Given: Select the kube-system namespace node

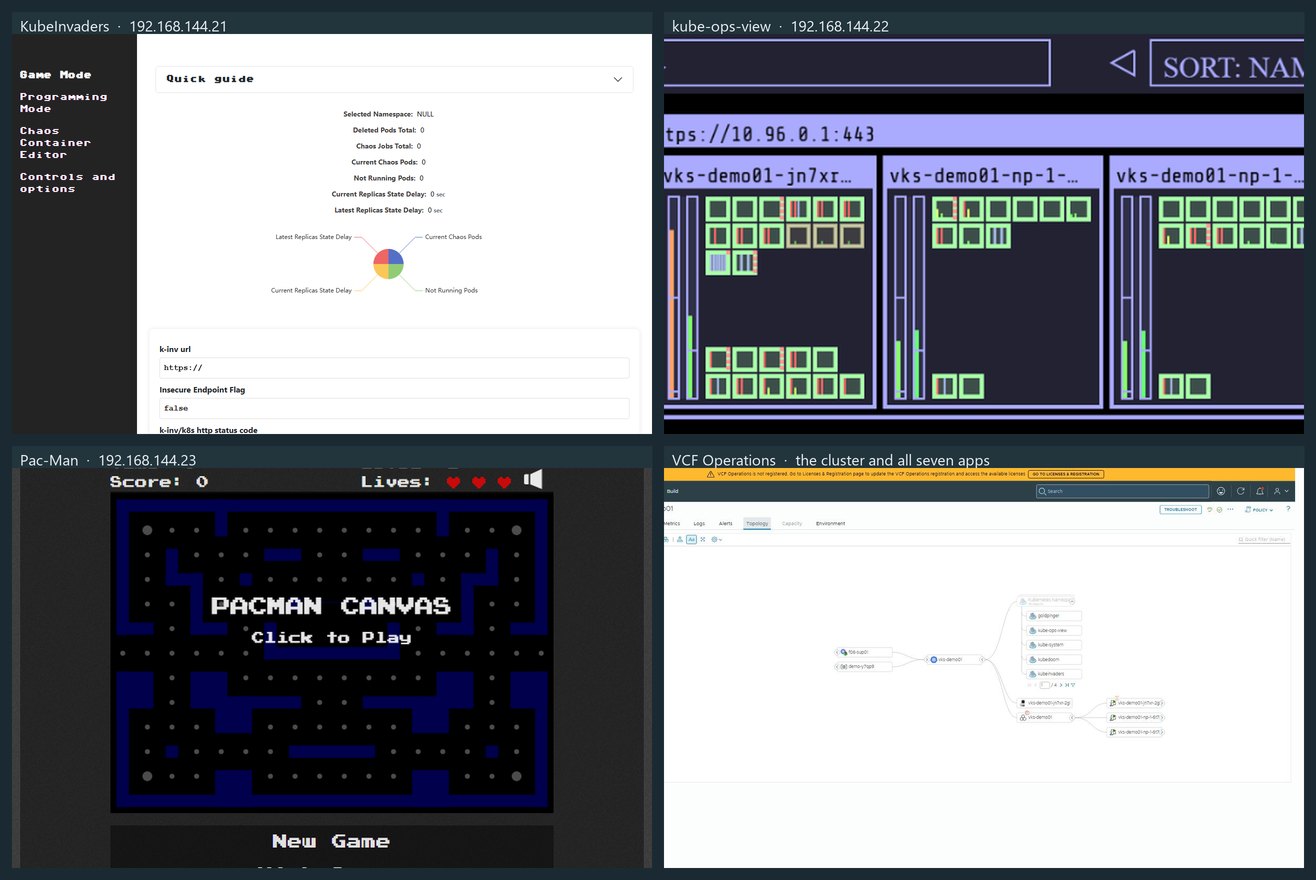Looking at the screenshot, I should [1054, 645].
